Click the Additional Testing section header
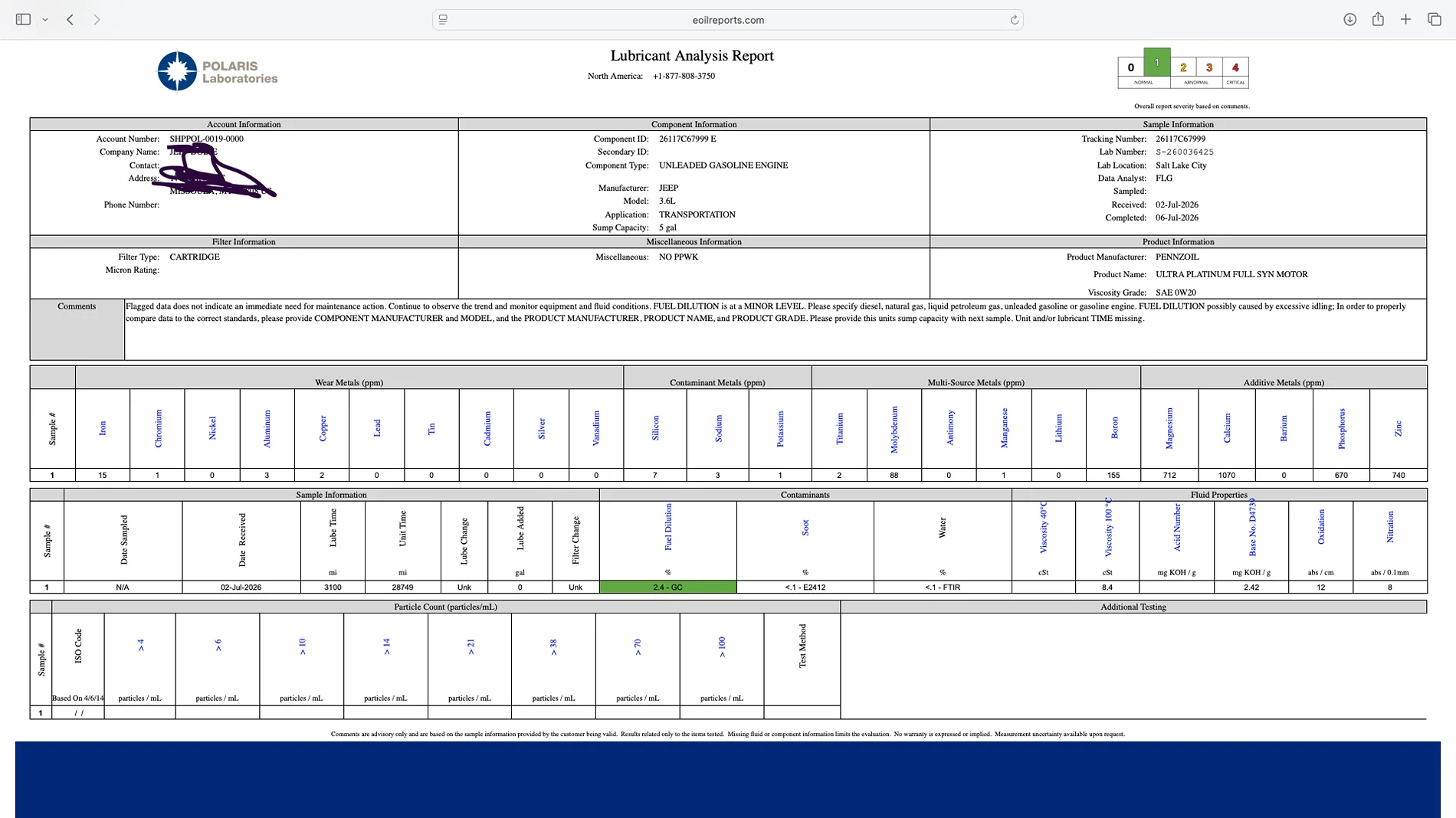This screenshot has width=1456, height=818. click(1133, 607)
